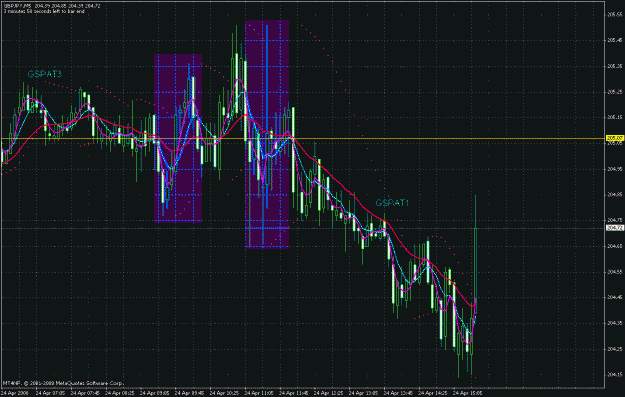Select the yellow horizontal price line

[x=303, y=139]
